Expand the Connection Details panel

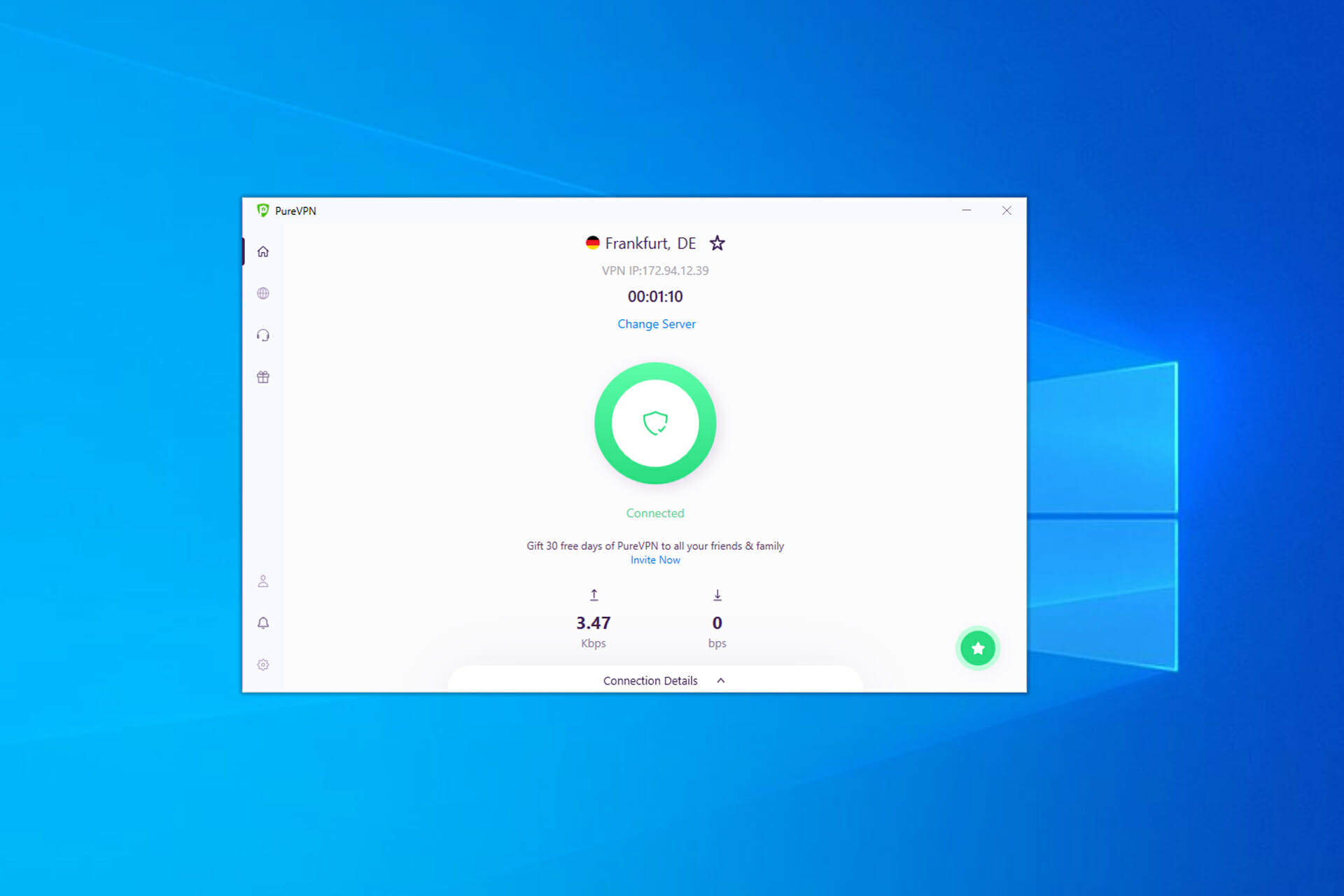tap(655, 680)
